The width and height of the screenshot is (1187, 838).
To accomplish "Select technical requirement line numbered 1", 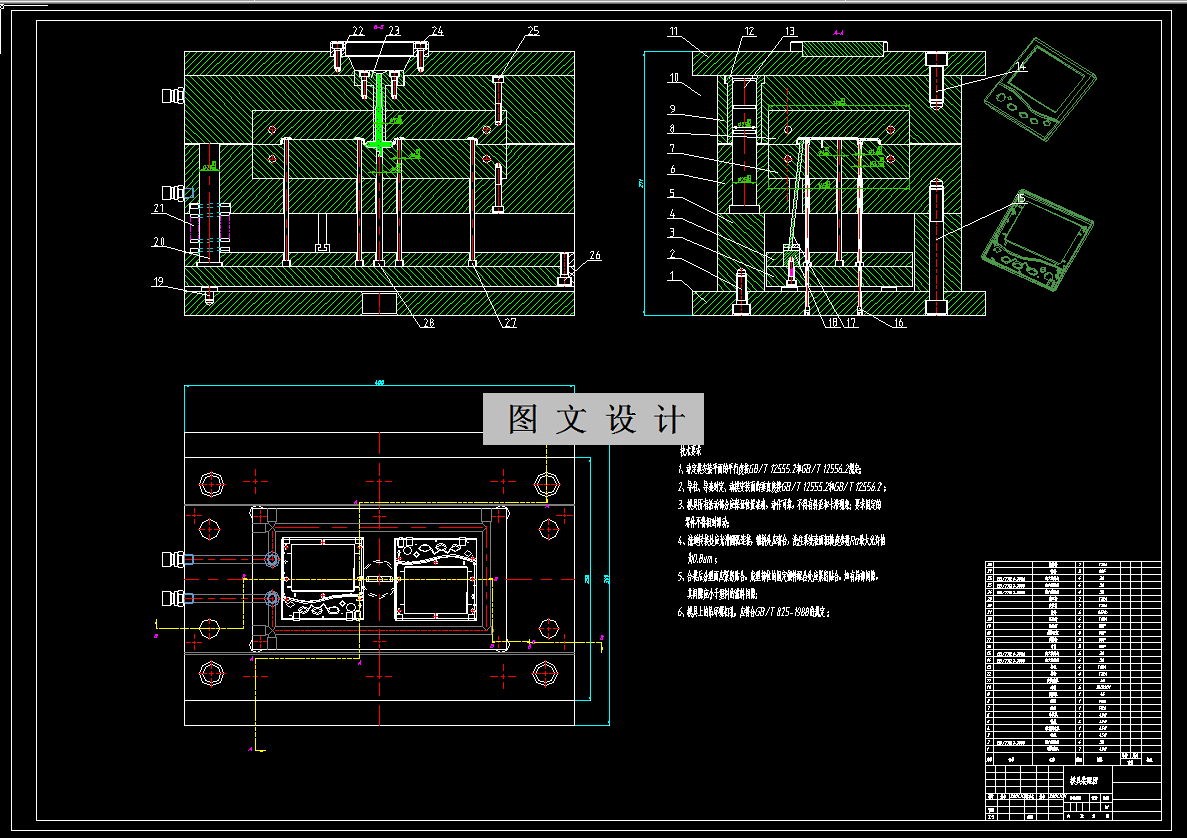I will coord(769,469).
